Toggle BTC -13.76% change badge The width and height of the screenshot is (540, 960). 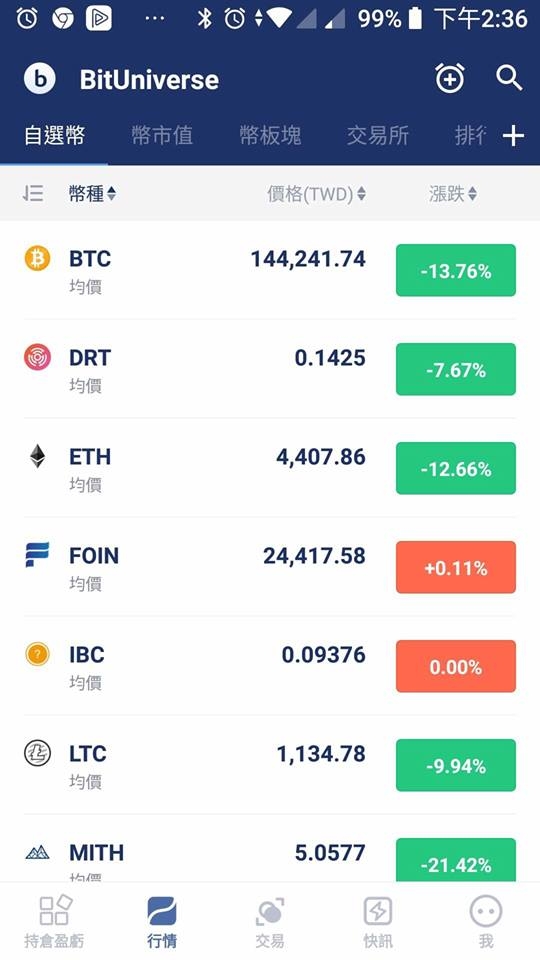click(456, 270)
